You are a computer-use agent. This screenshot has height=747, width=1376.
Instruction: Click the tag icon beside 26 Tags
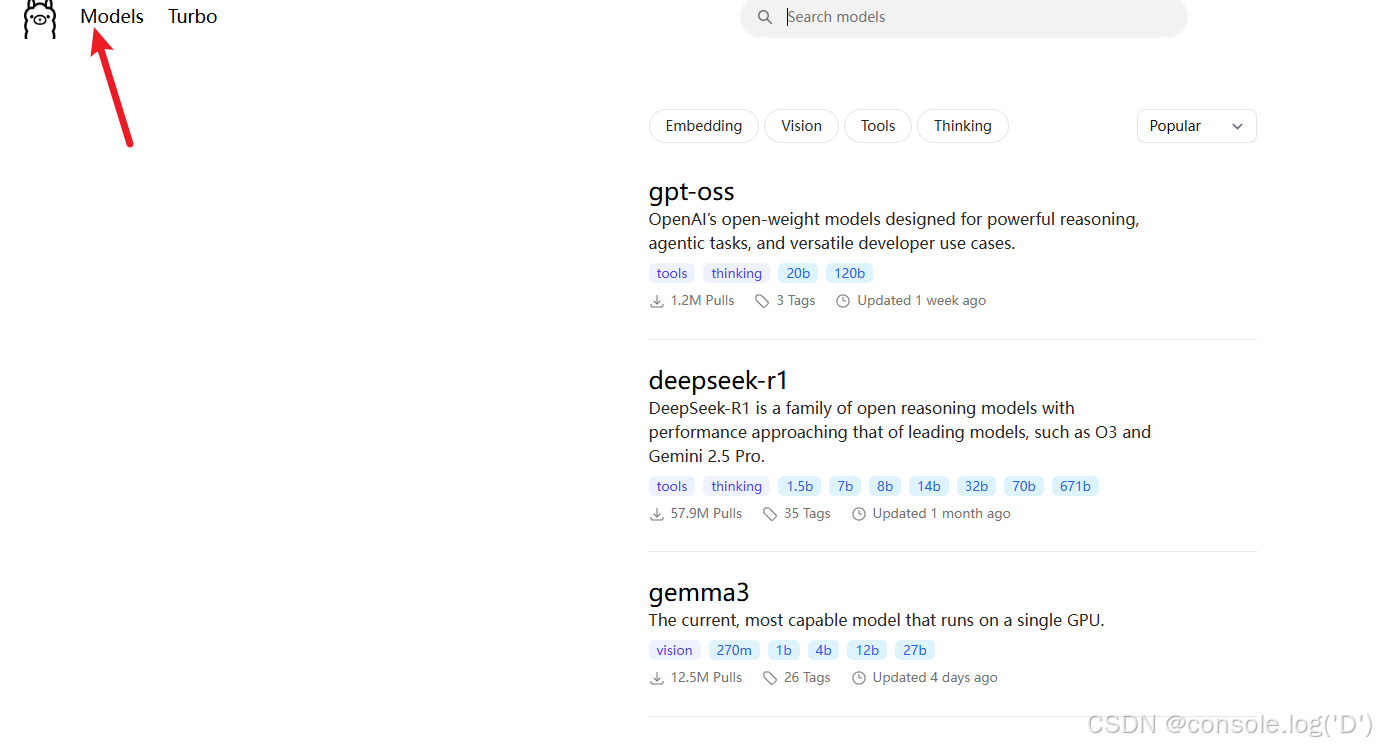coord(770,678)
